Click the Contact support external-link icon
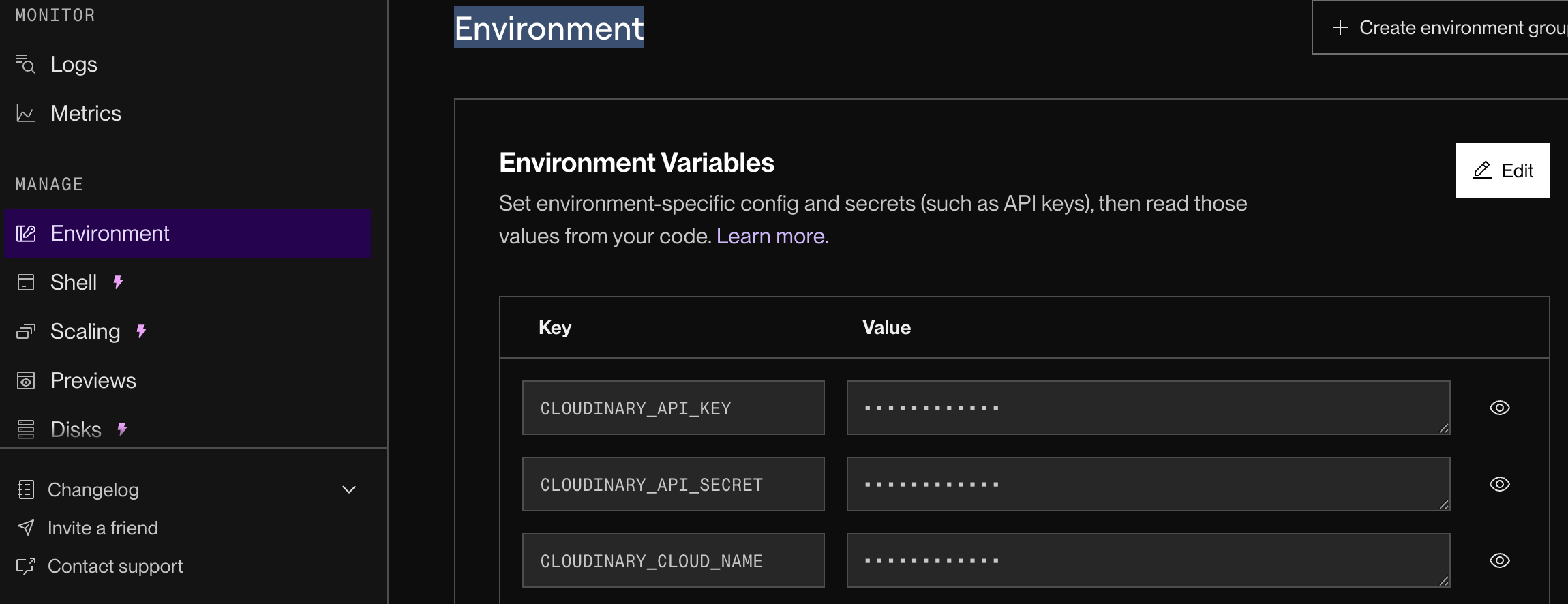 click(x=25, y=566)
